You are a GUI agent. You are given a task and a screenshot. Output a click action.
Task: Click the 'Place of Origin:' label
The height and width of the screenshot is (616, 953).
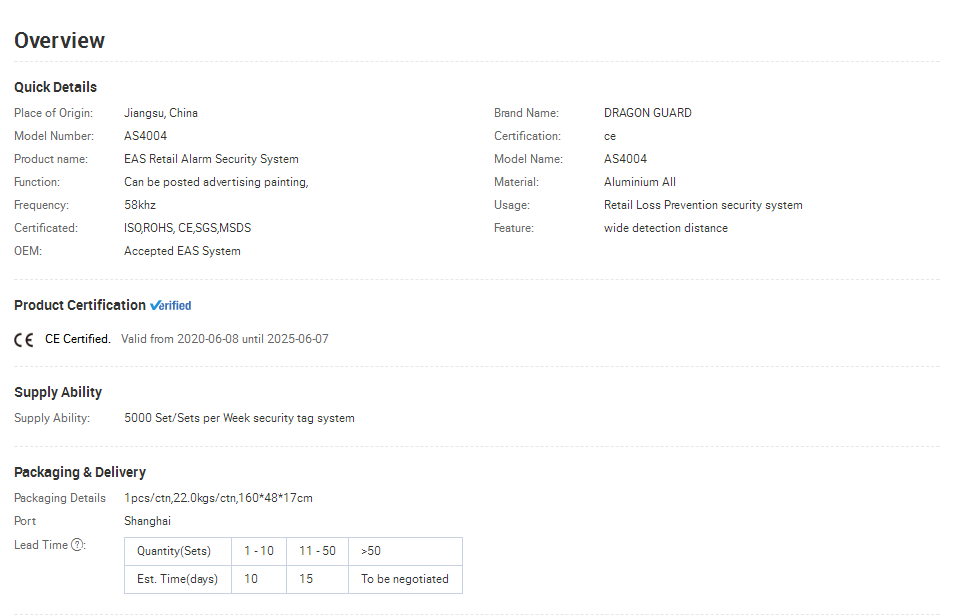[53, 113]
